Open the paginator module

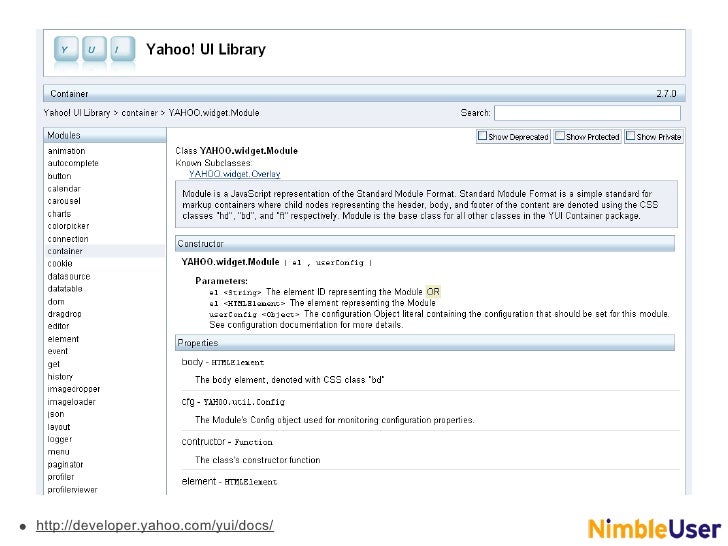(65, 464)
